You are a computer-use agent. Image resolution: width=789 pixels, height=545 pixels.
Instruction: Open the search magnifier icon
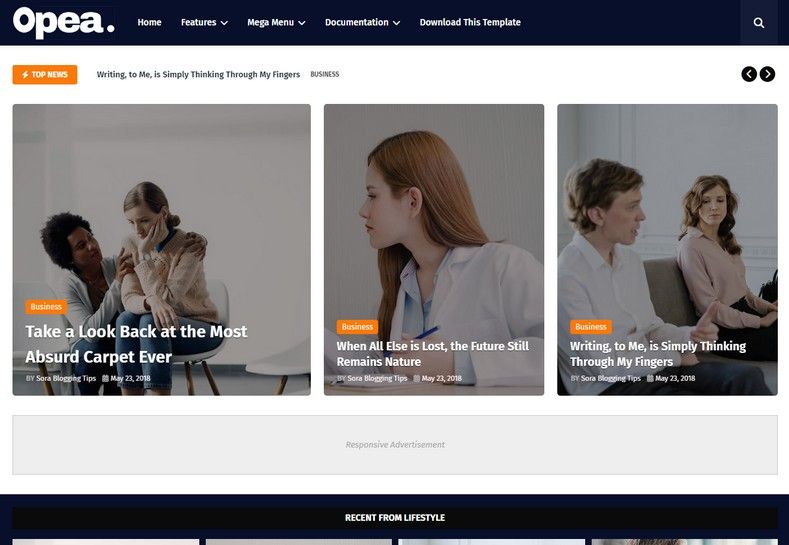759,23
